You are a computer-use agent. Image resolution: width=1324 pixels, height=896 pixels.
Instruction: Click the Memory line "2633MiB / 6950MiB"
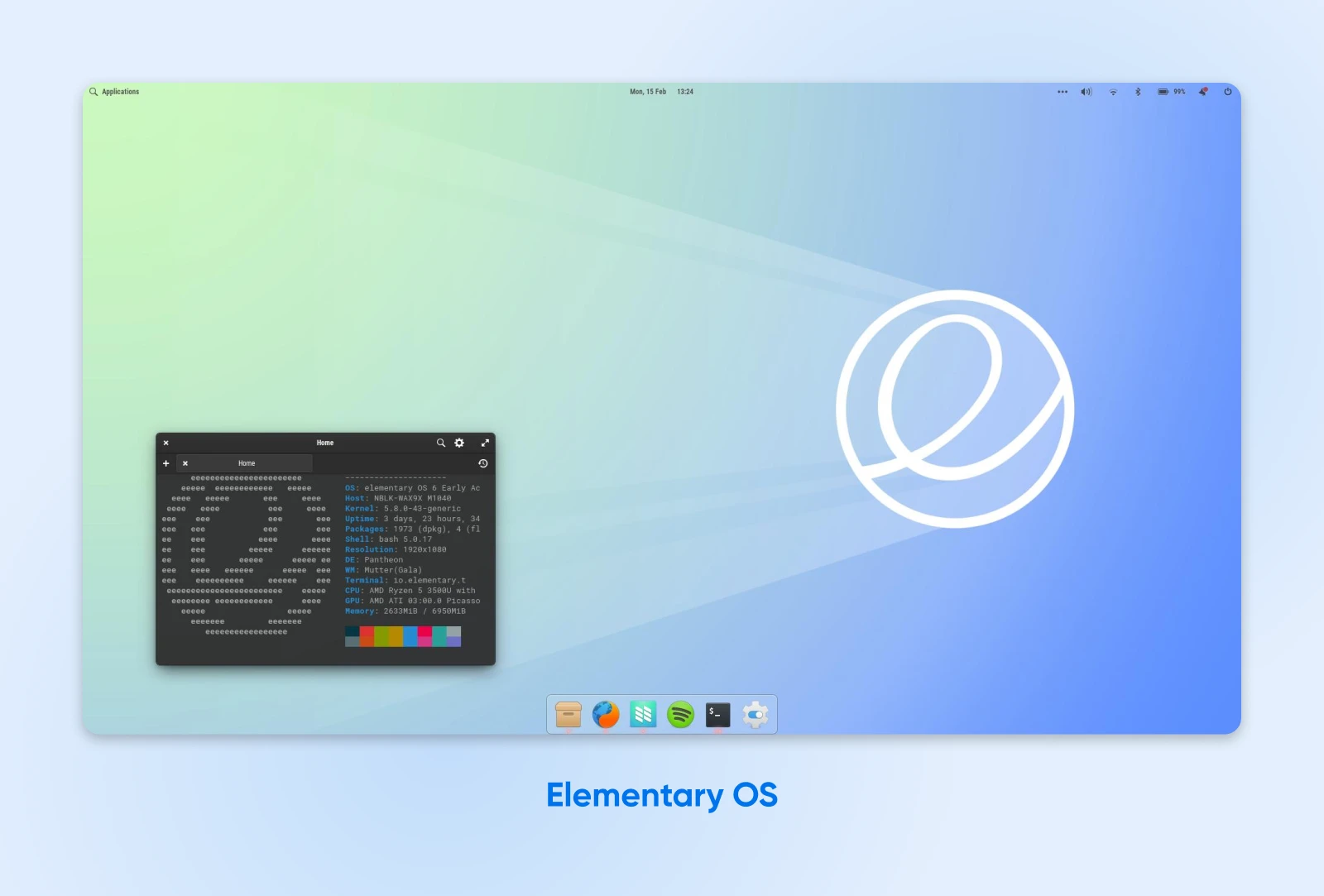point(405,611)
